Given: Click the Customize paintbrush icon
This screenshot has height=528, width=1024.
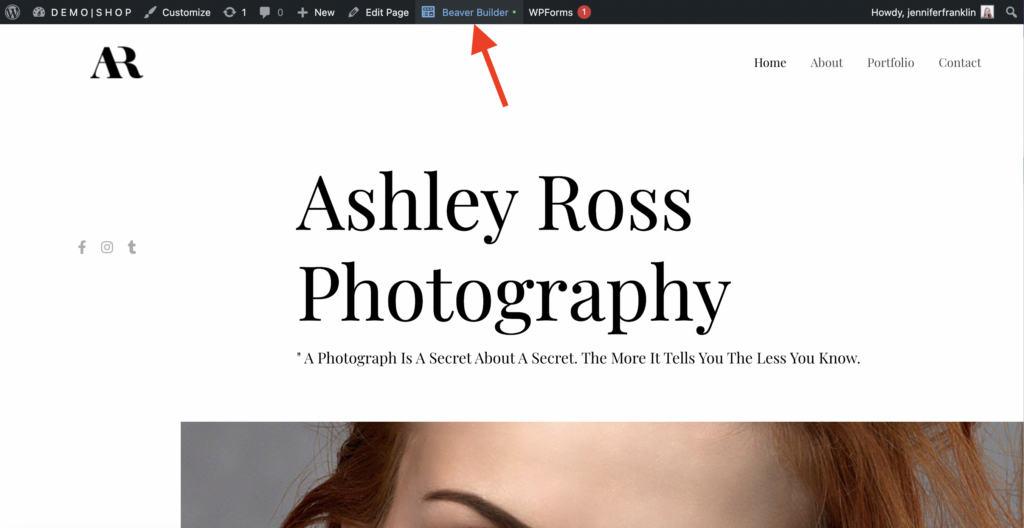Looking at the screenshot, I should pos(150,12).
